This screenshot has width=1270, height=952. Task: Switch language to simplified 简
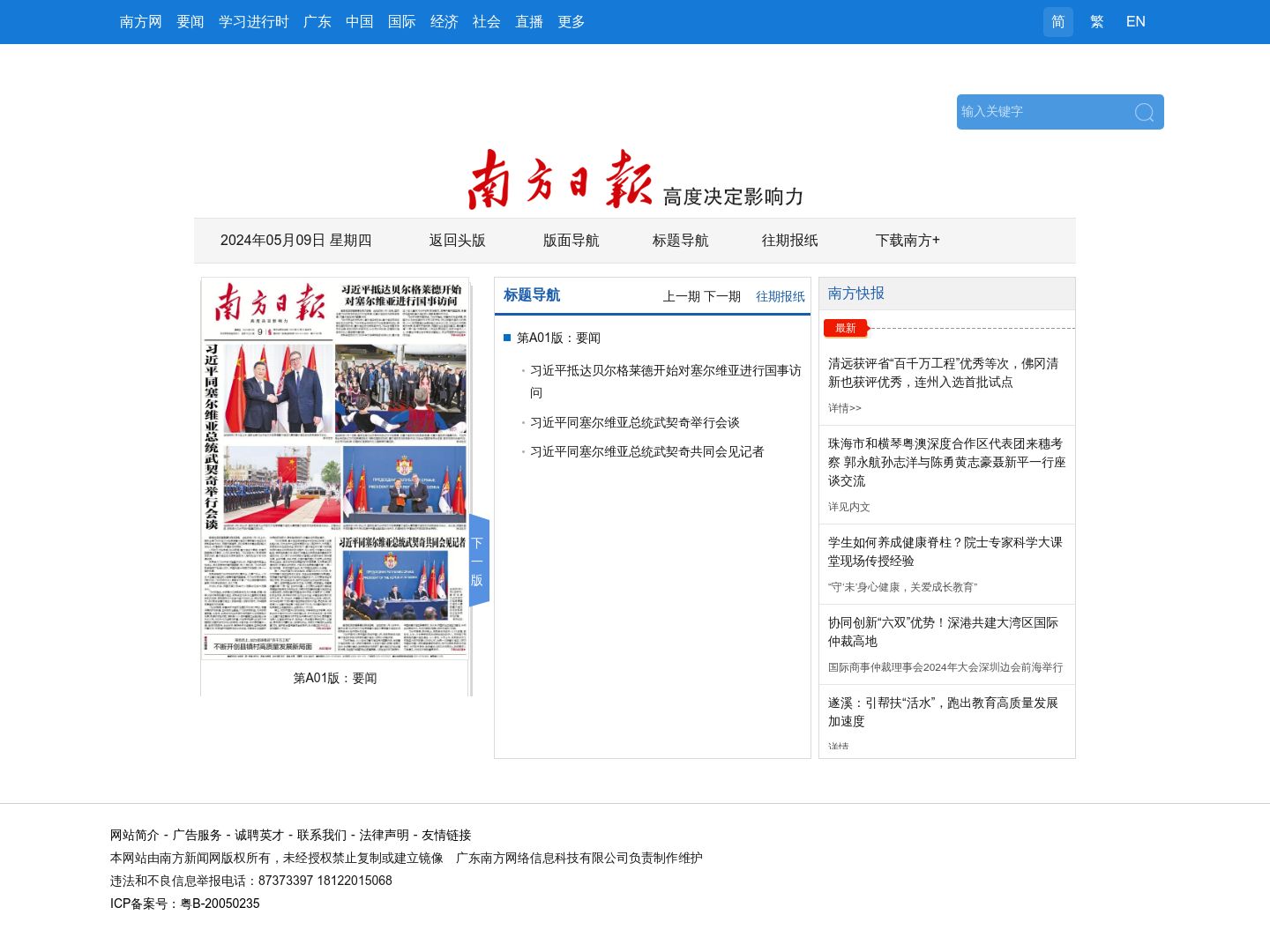[x=1058, y=22]
